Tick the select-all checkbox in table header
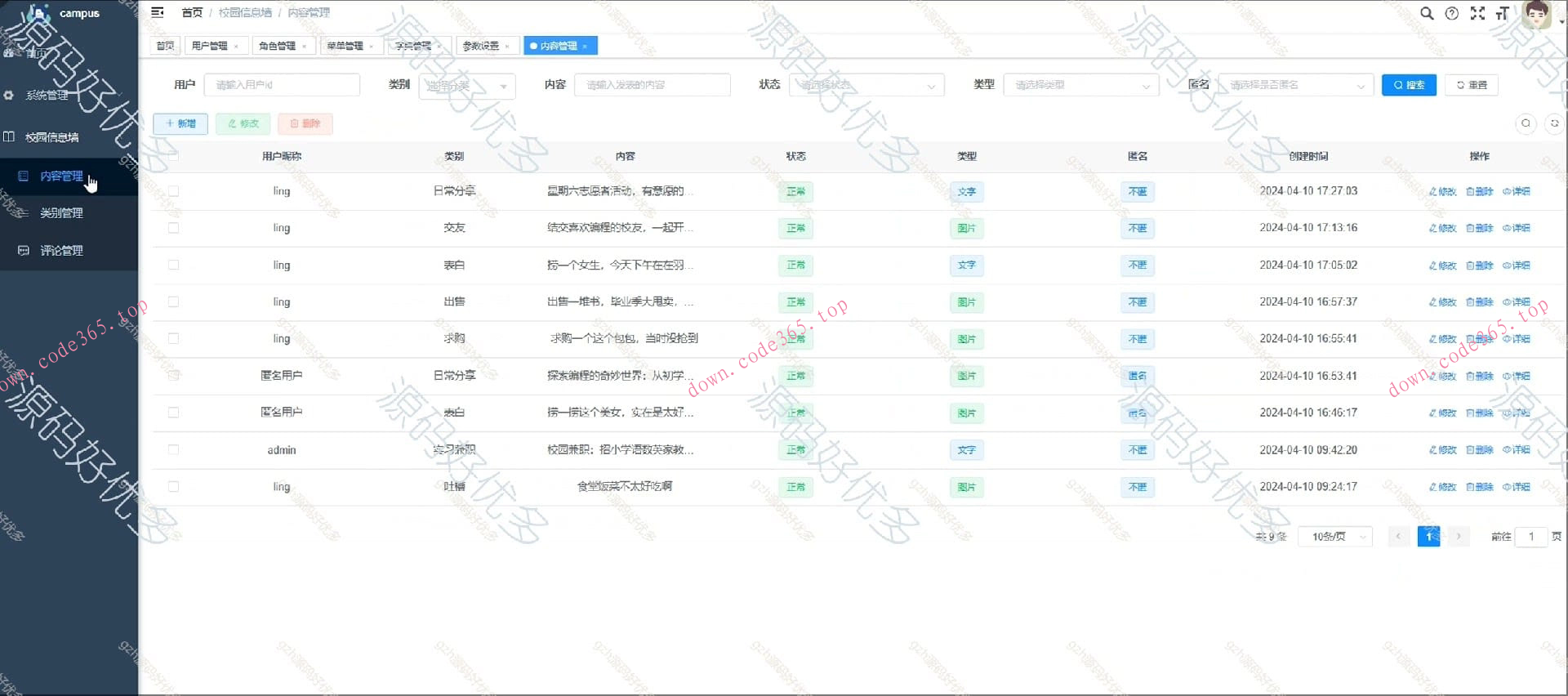The width and height of the screenshot is (1568, 696). tap(173, 155)
